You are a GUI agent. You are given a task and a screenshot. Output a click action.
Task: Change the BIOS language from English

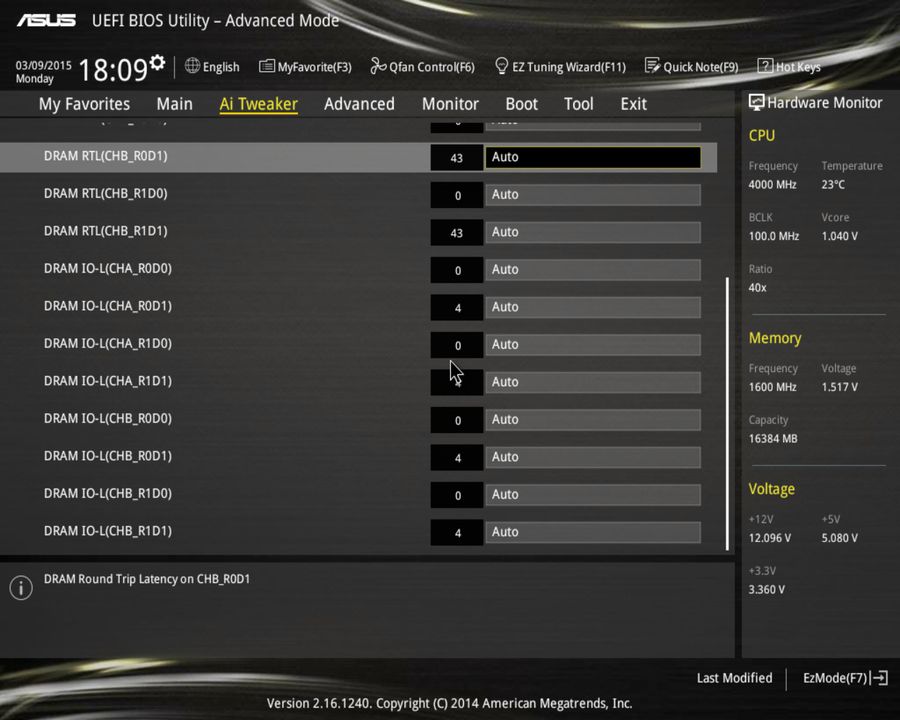click(x=212, y=66)
